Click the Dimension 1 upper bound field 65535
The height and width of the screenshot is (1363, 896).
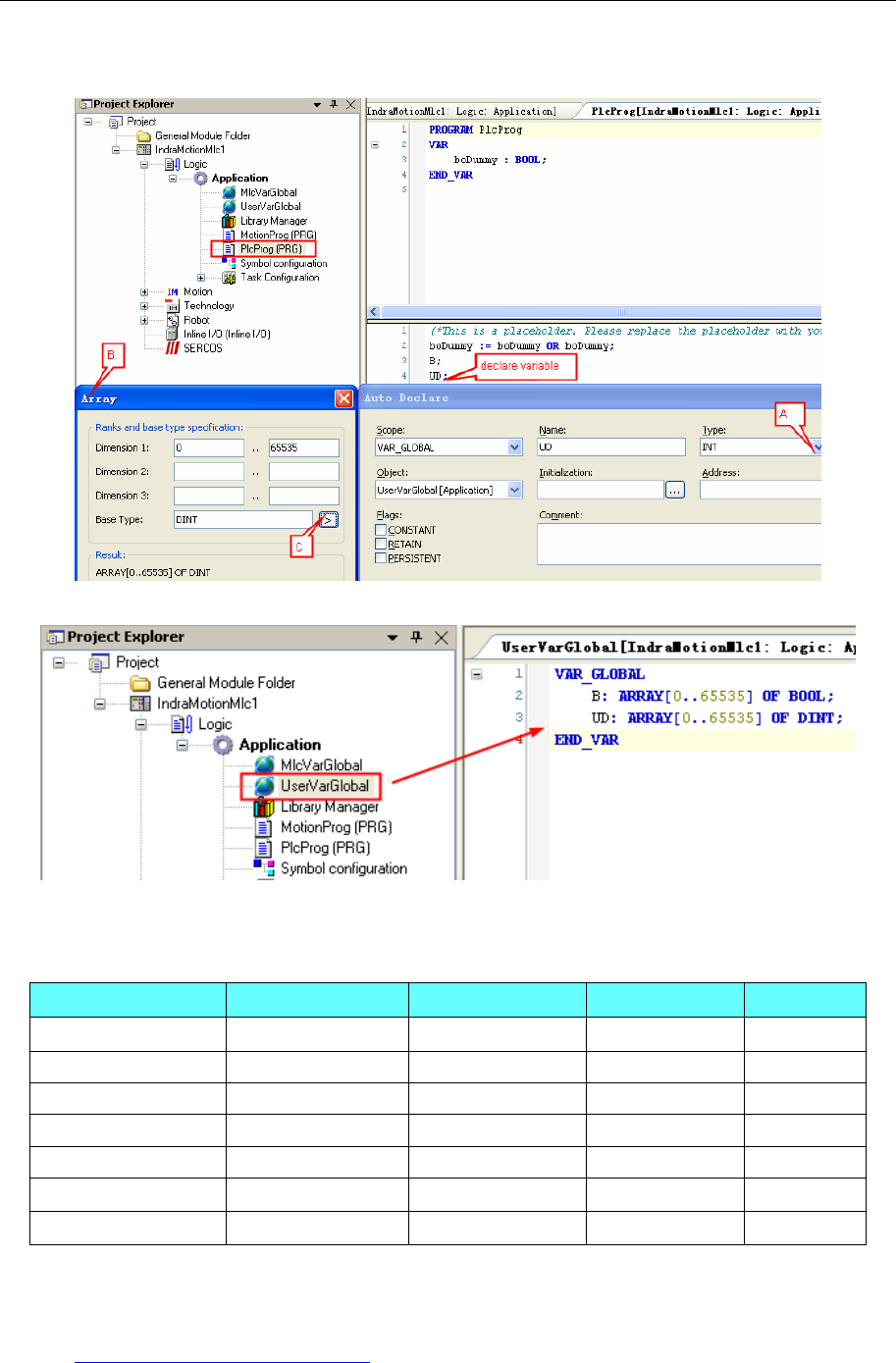(x=304, y=447)
